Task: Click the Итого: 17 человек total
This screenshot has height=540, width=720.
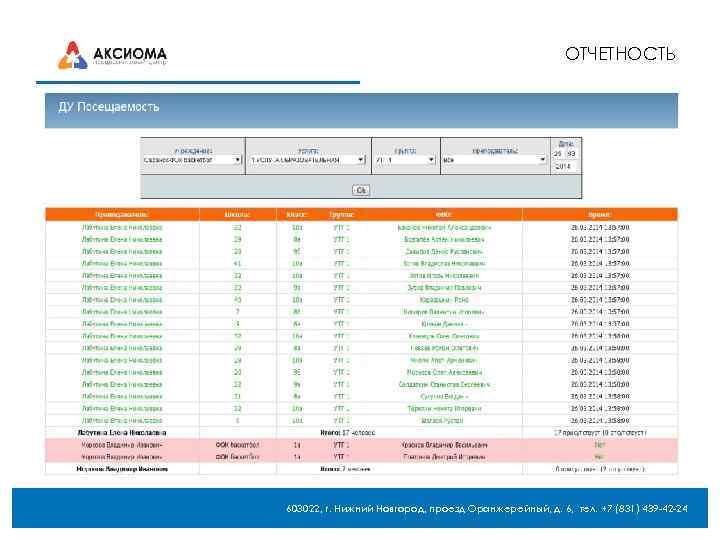Action: tap(348, 433)
